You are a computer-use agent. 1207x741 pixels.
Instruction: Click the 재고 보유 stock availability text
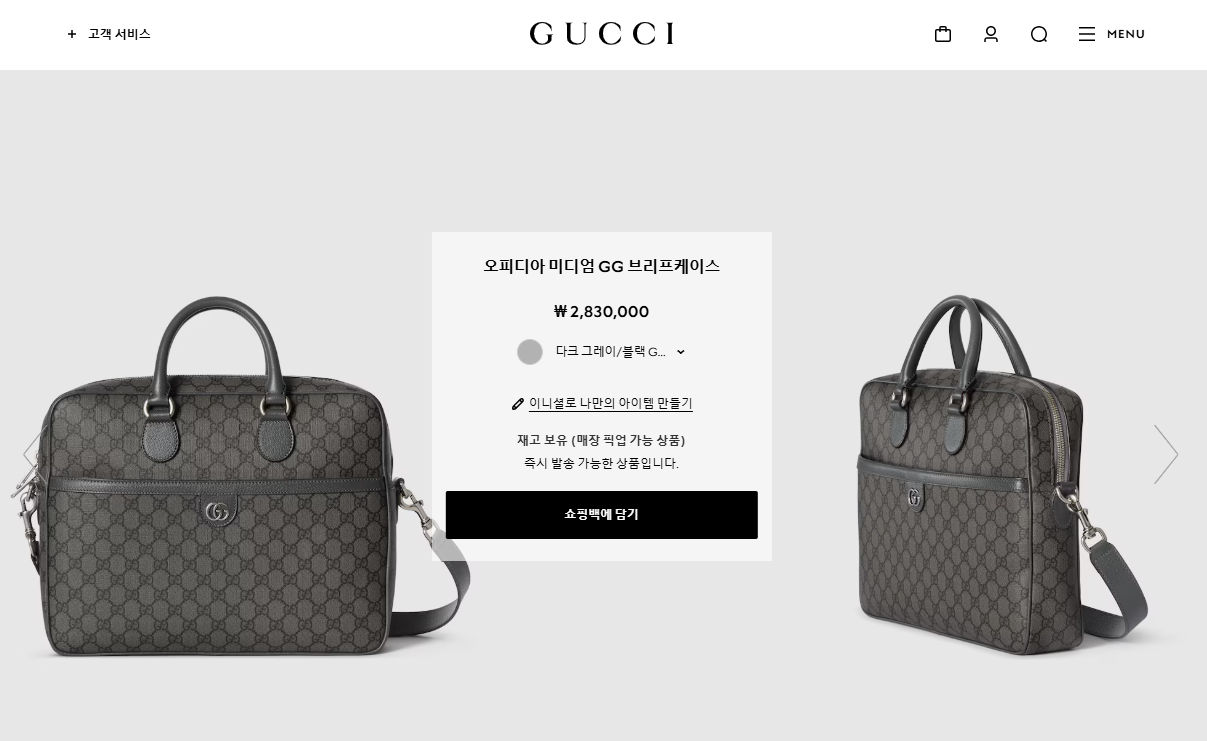[x=602, y=440]
